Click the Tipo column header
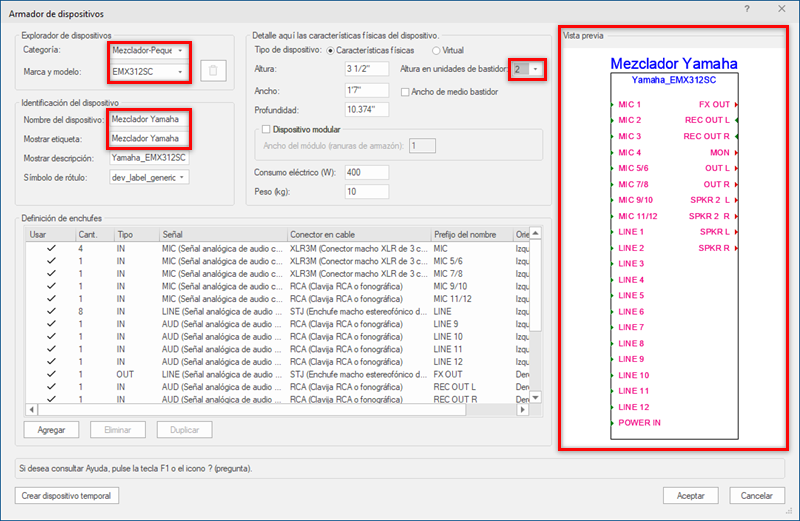This screenshot has height=521, width=800. click(x=136, y=235)
